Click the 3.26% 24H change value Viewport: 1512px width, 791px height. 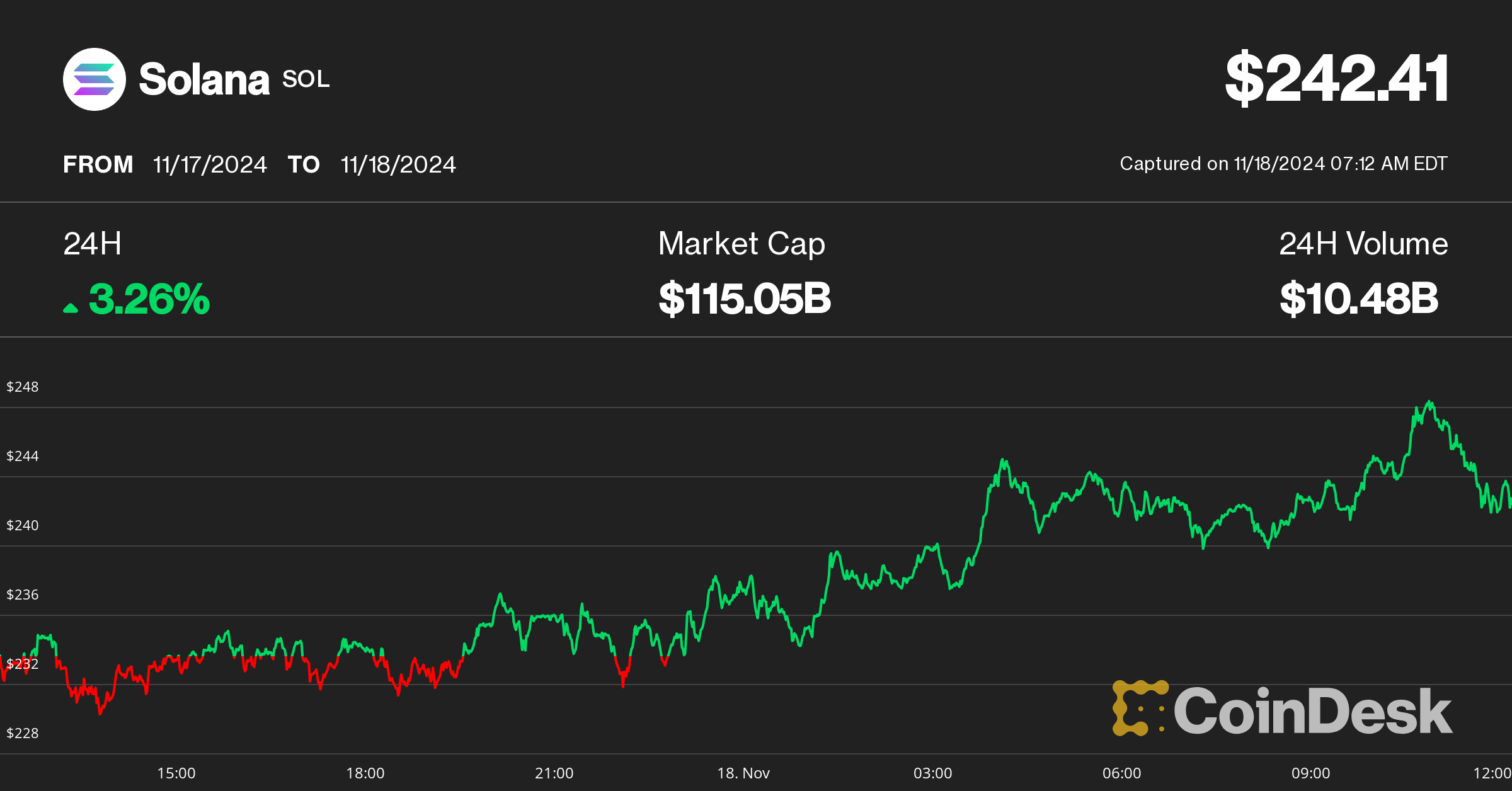click(x=149, y=299)
